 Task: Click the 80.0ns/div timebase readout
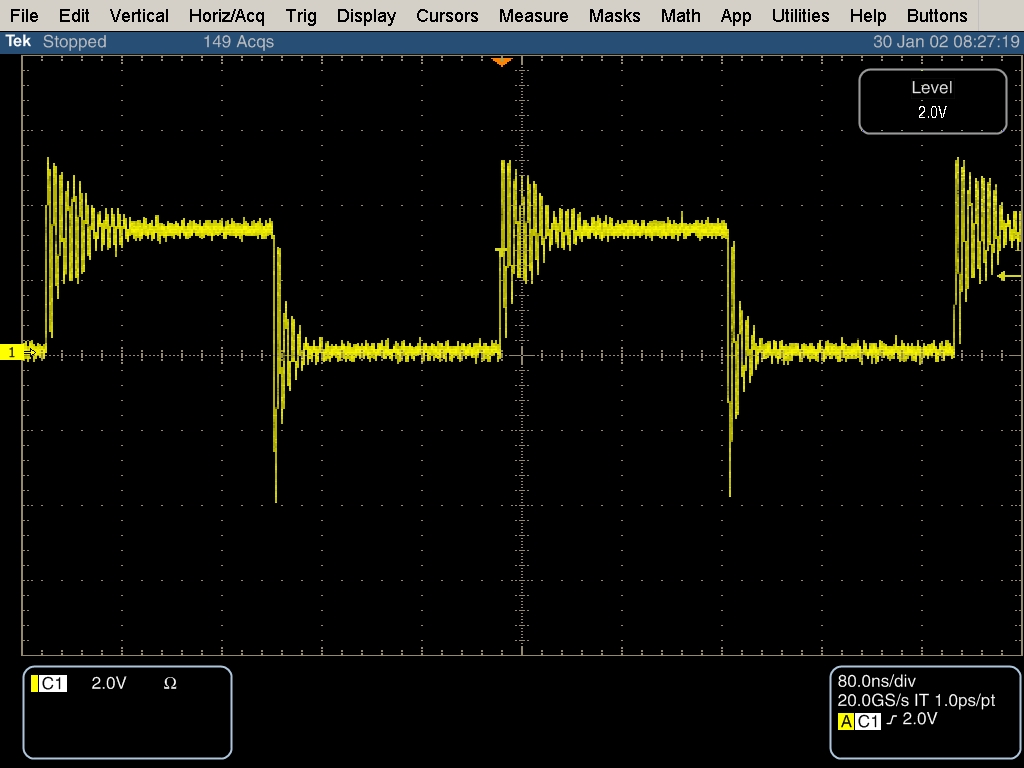click(x=876, y=681)
